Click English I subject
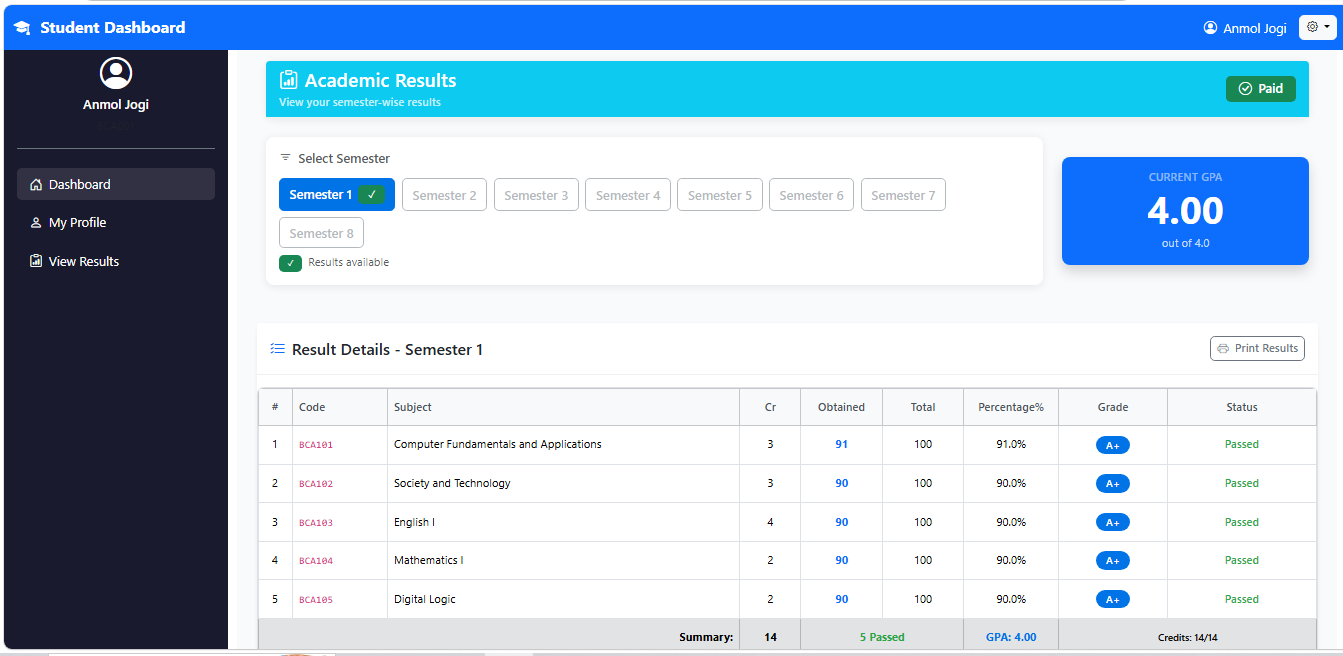This screenshot has height=656, width=1343. point(414,522)
